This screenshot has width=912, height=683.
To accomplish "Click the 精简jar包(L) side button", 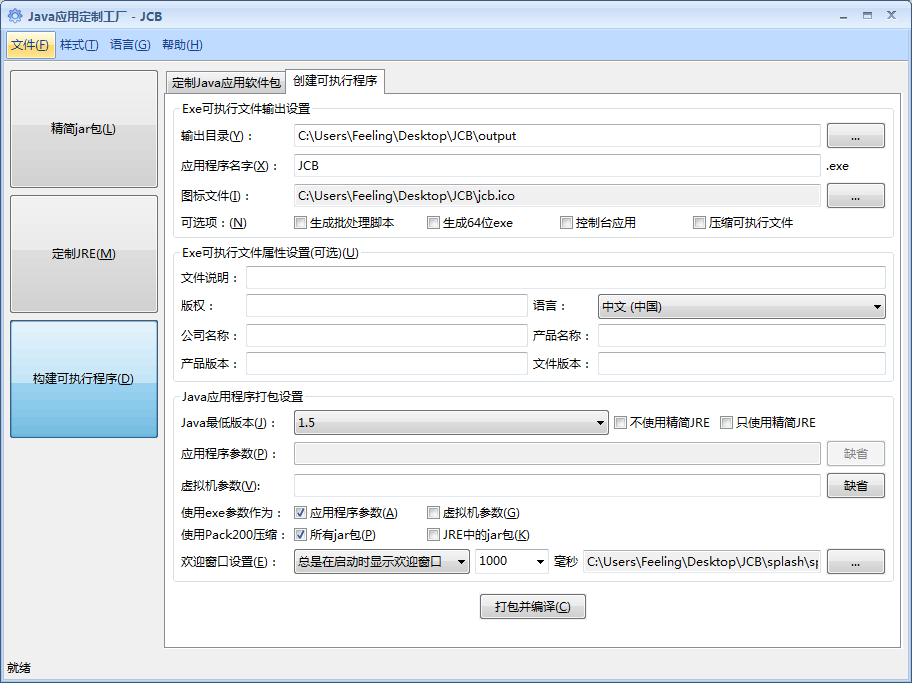I will pyautogui.click(x=84, y=129).
